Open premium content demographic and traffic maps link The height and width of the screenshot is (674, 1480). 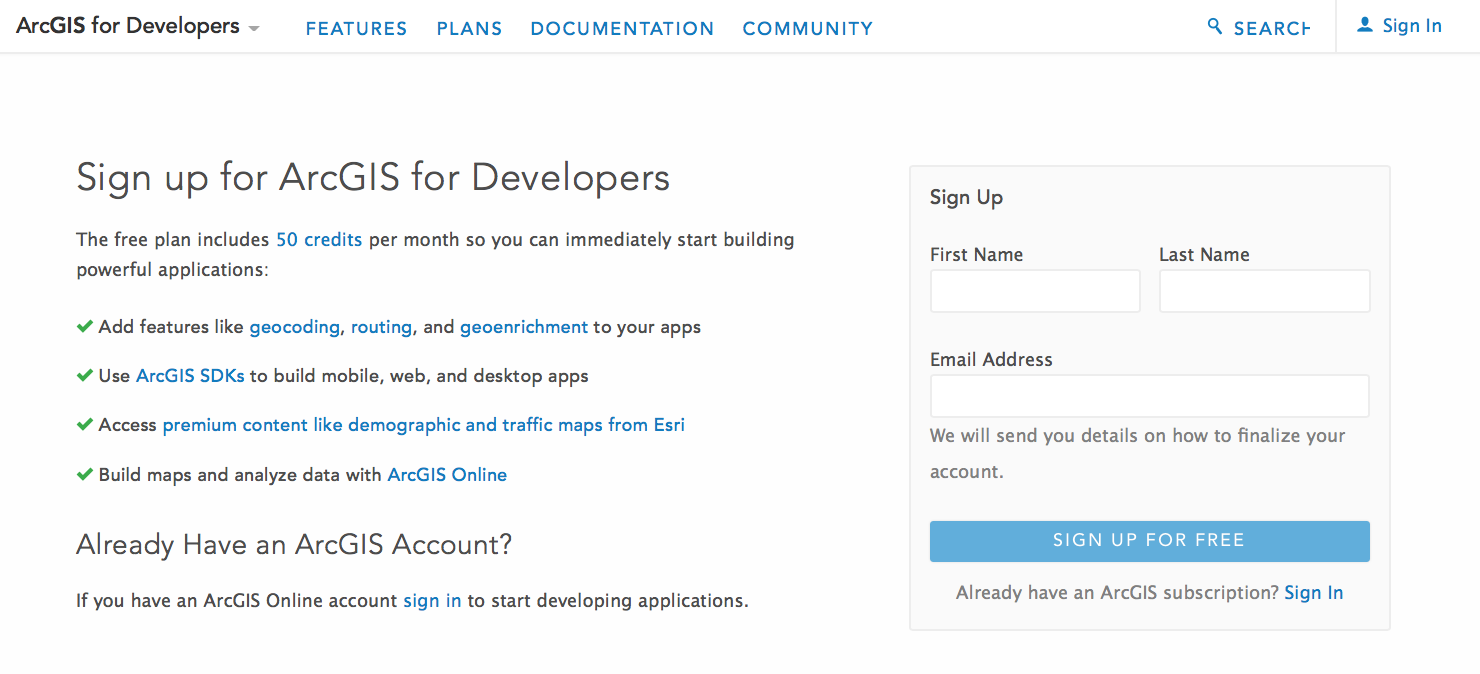[423, 425]
